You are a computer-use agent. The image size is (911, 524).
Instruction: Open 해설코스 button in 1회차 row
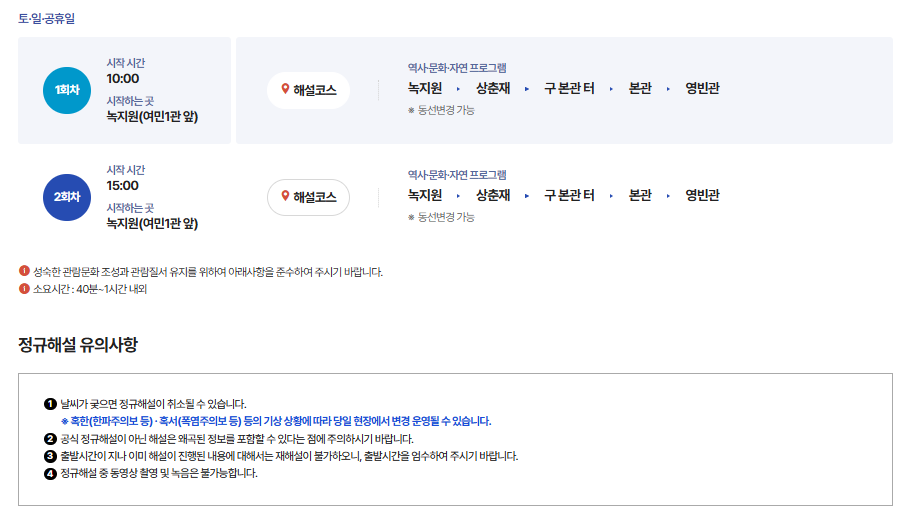308,90
